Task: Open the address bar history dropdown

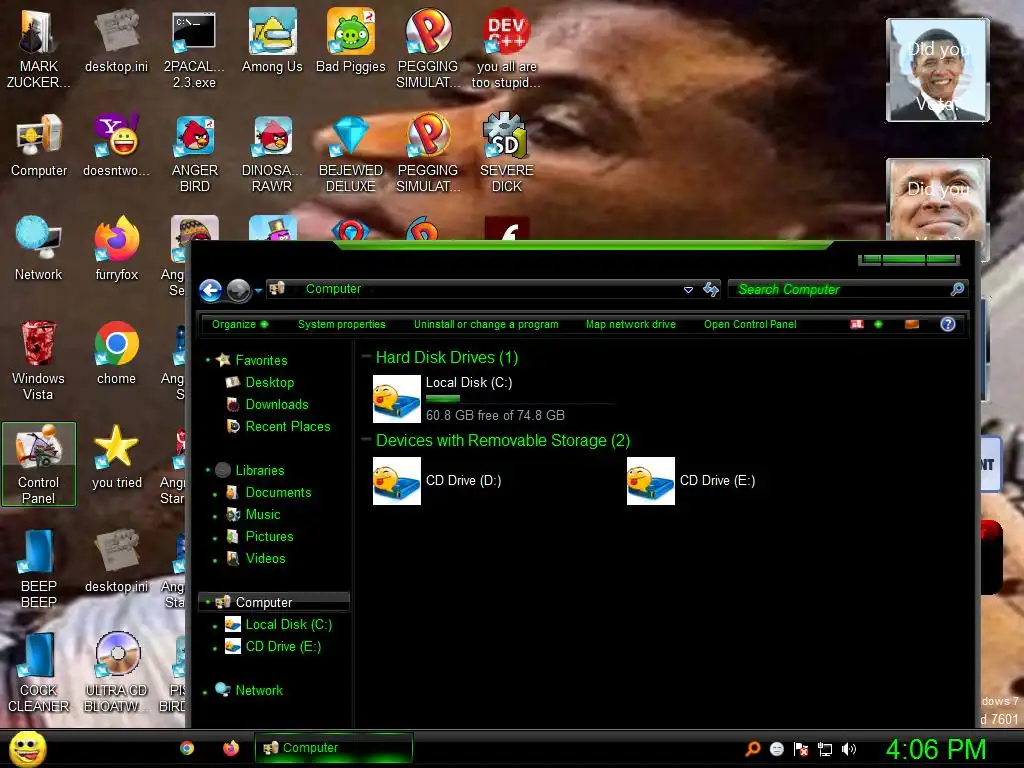Action: click(688, 289)
